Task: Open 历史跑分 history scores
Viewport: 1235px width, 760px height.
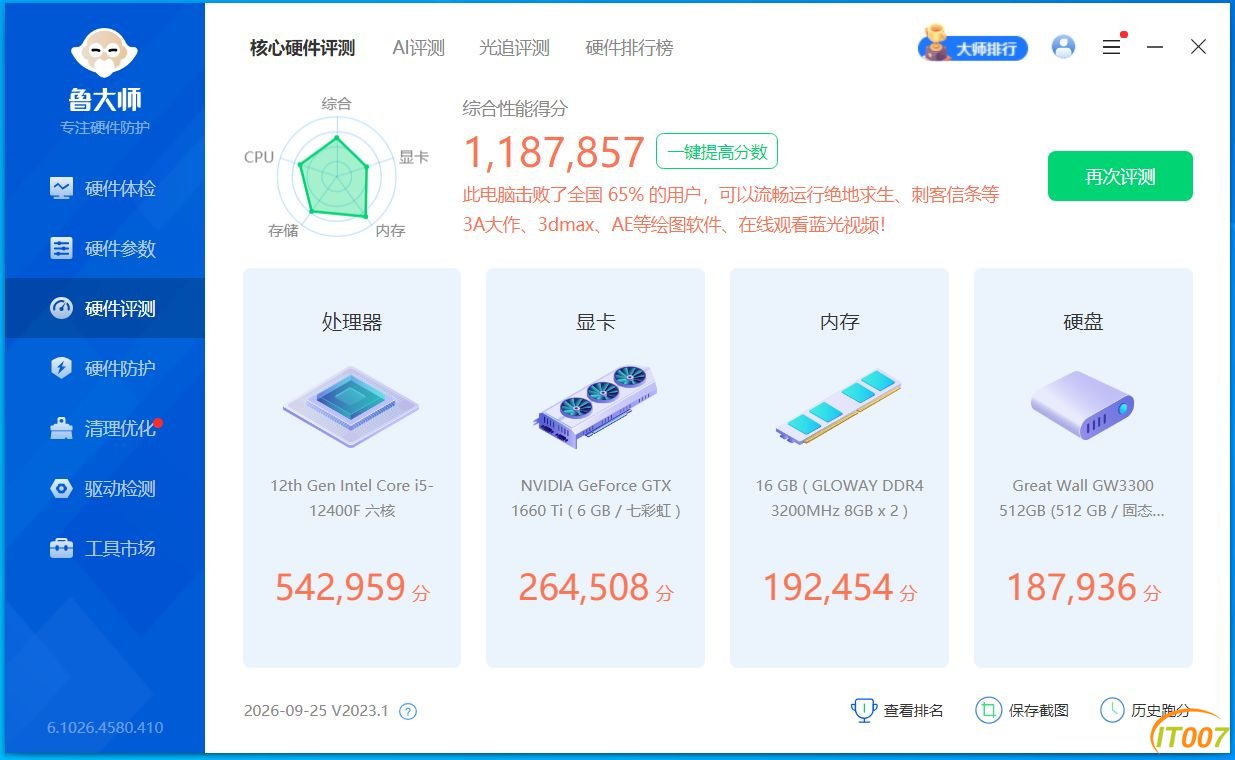Action: [x=1146, y=710]
